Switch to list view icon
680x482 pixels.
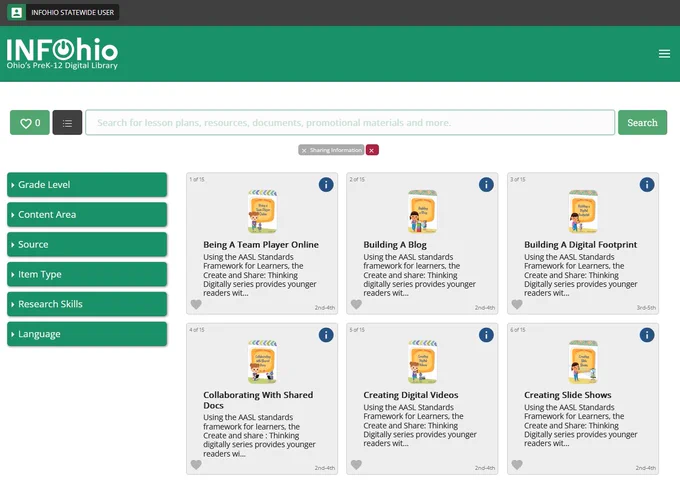coord(67,123)
